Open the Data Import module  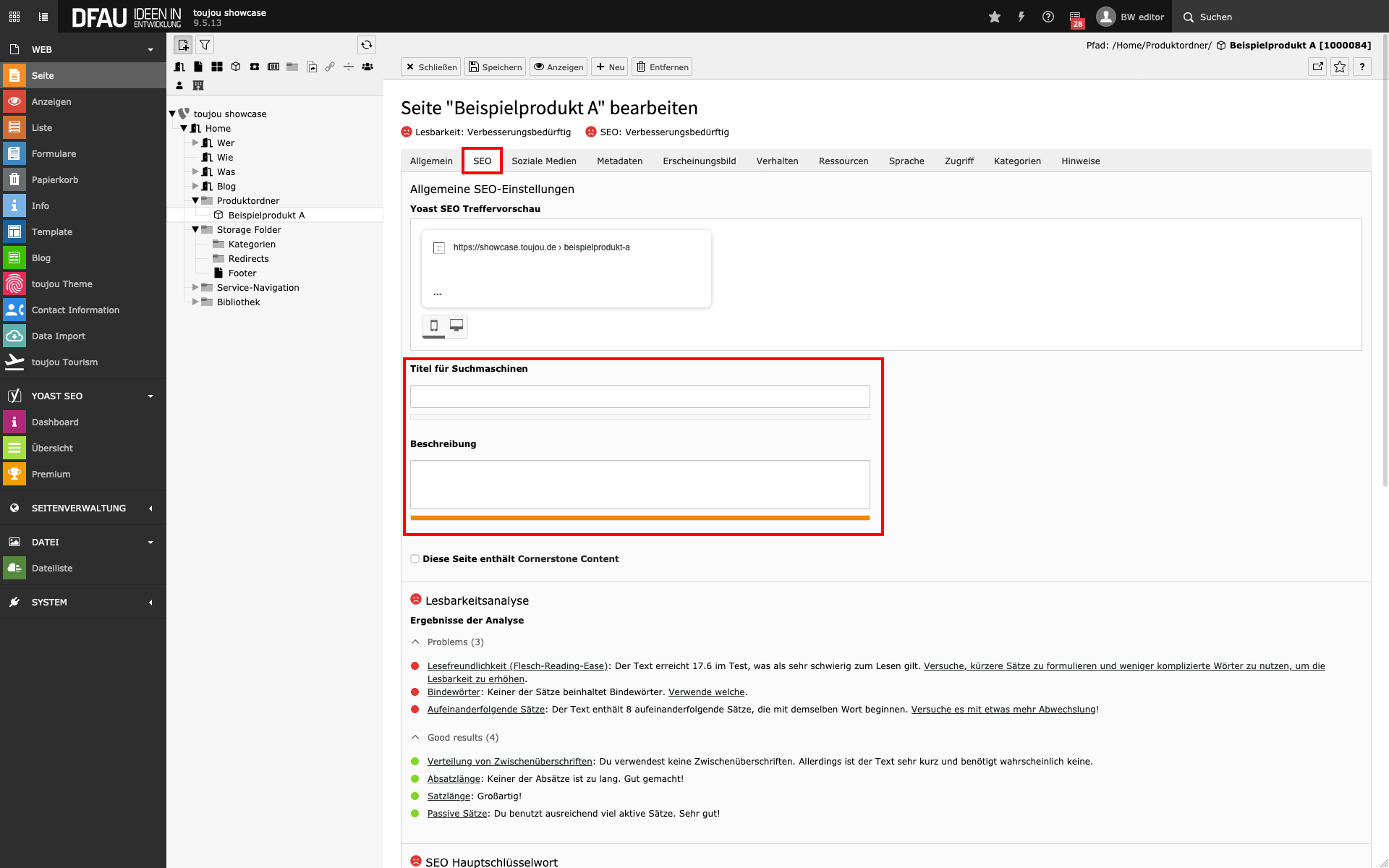[x=59, y=336]
